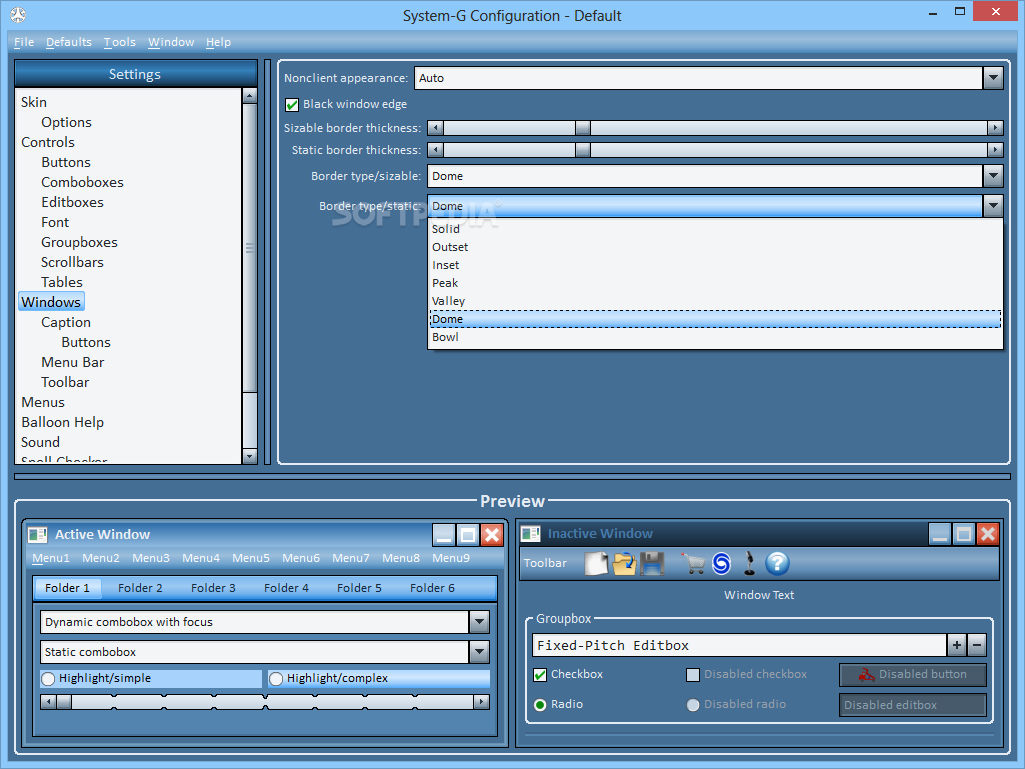The image size is (1025, 769).
Task: Choose Valley from border type list
Action: tap(715, 301)
